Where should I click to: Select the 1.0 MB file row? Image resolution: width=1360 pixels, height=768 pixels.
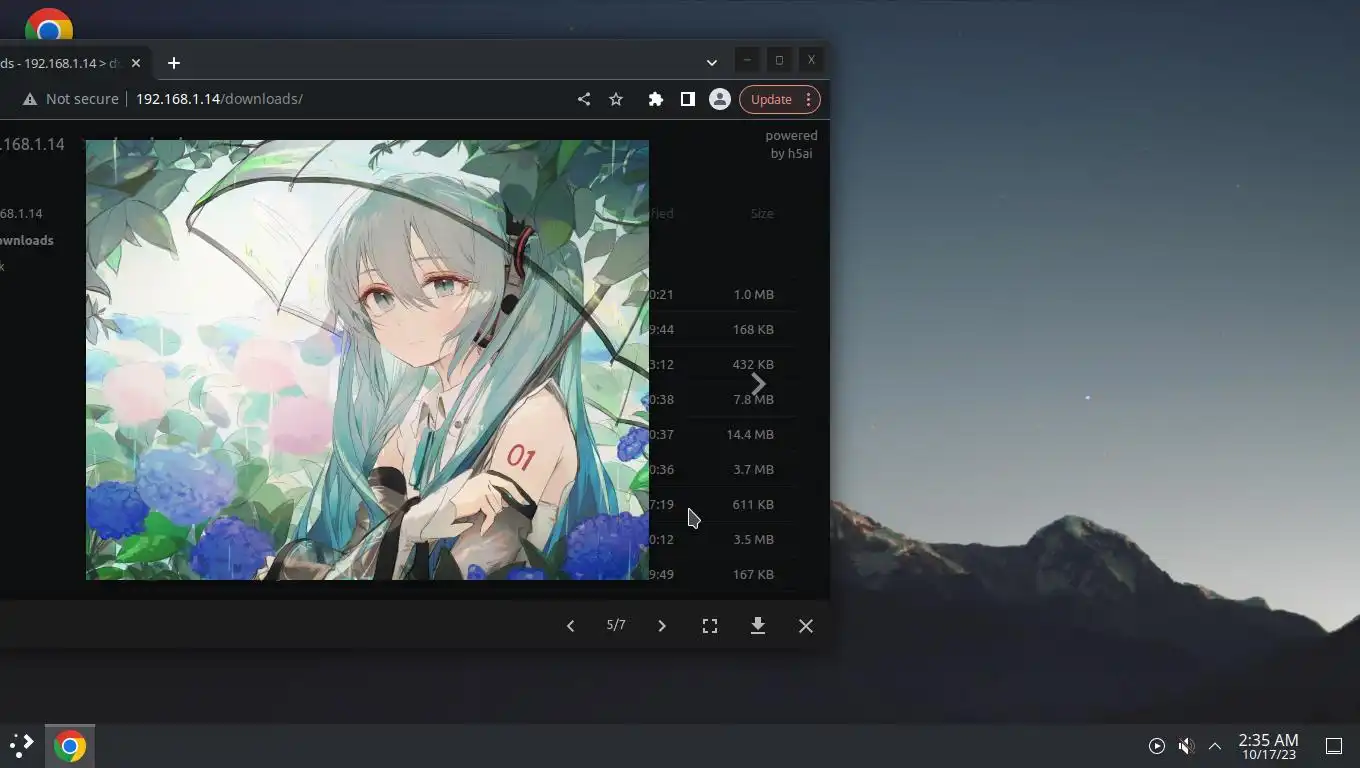point(722,294)
